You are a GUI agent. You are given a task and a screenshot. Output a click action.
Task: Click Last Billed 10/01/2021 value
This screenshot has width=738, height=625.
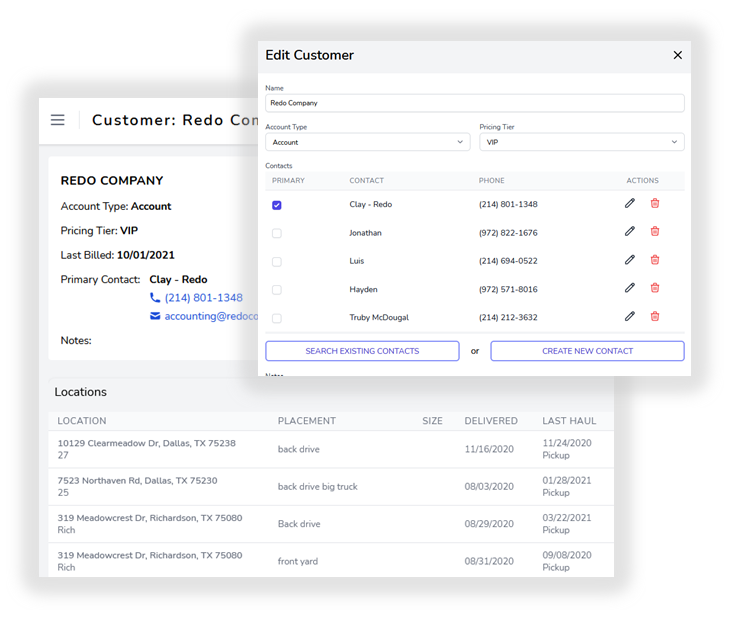click(x=145, y=255)
